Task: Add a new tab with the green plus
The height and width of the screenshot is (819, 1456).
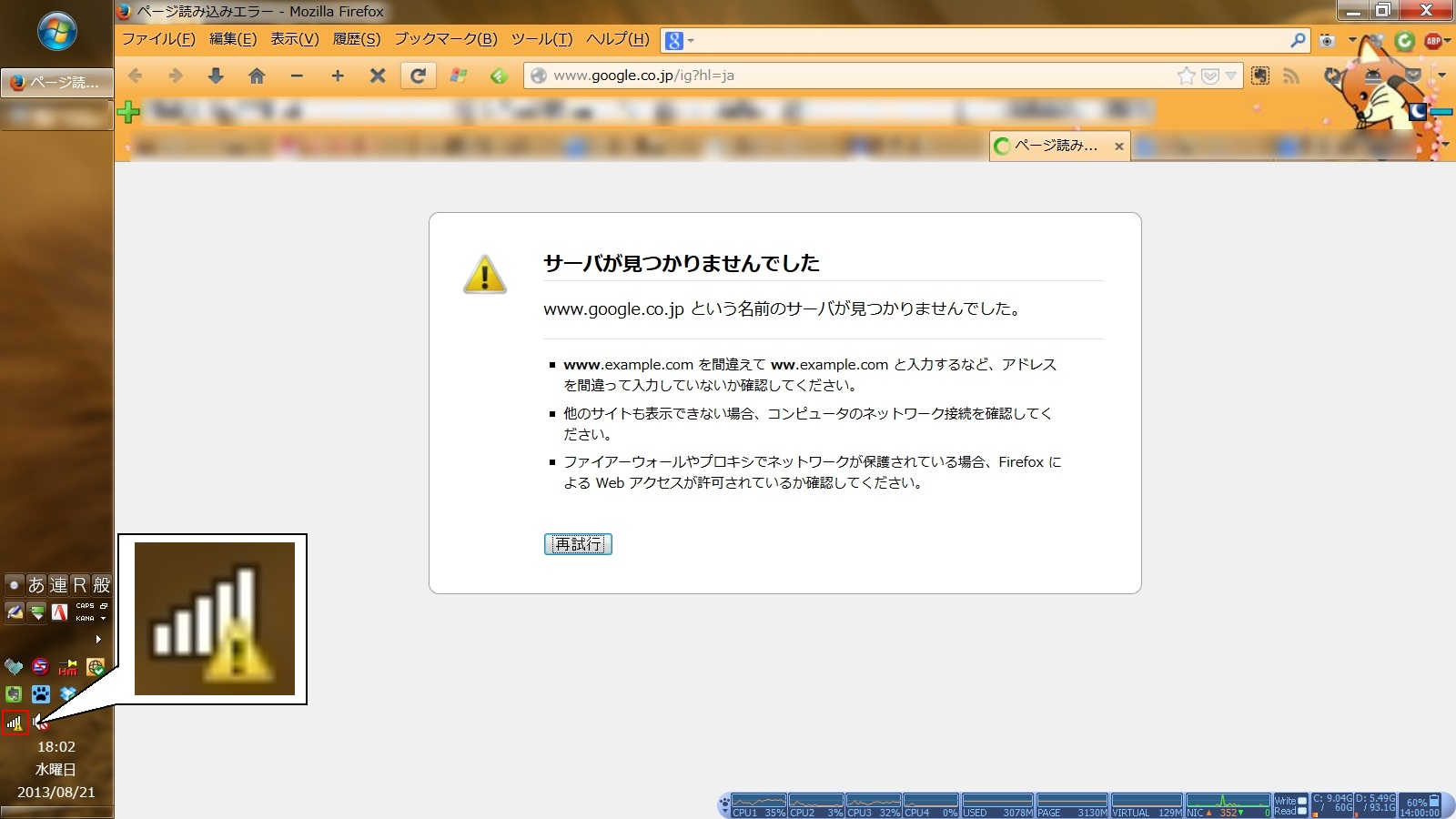Action: (x=128, y=112)
